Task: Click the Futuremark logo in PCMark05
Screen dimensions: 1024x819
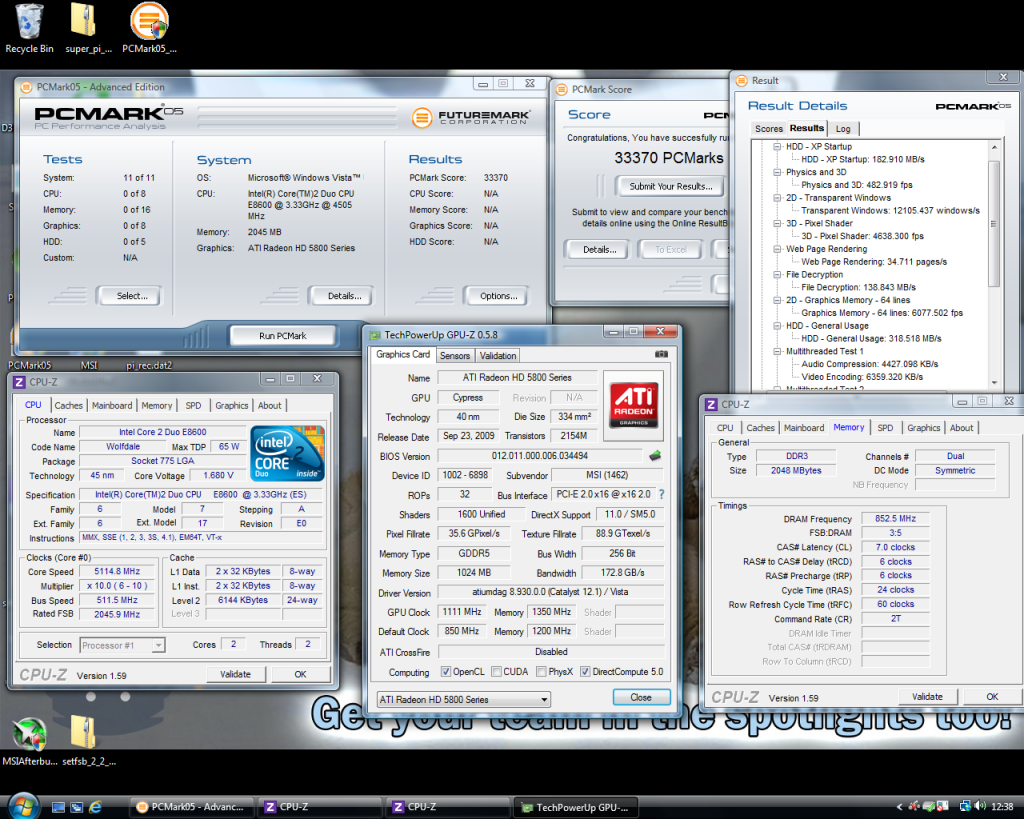Action: click(x=471, y=118)
